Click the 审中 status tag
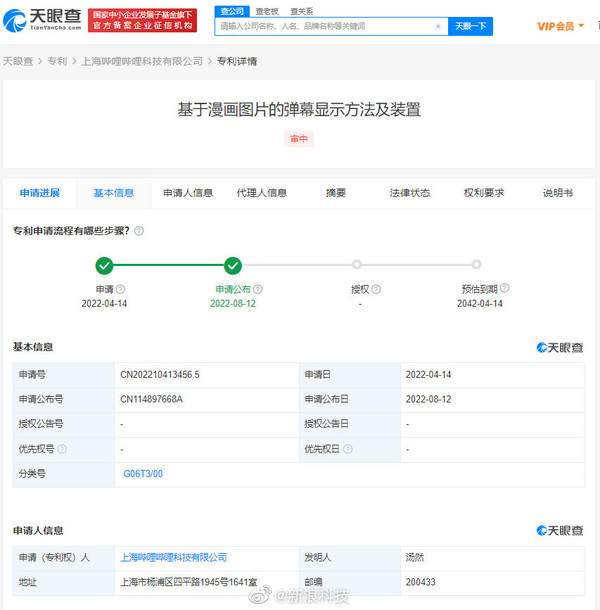The image size is (600, 610). pyautogui.click(x=299, y=138)
